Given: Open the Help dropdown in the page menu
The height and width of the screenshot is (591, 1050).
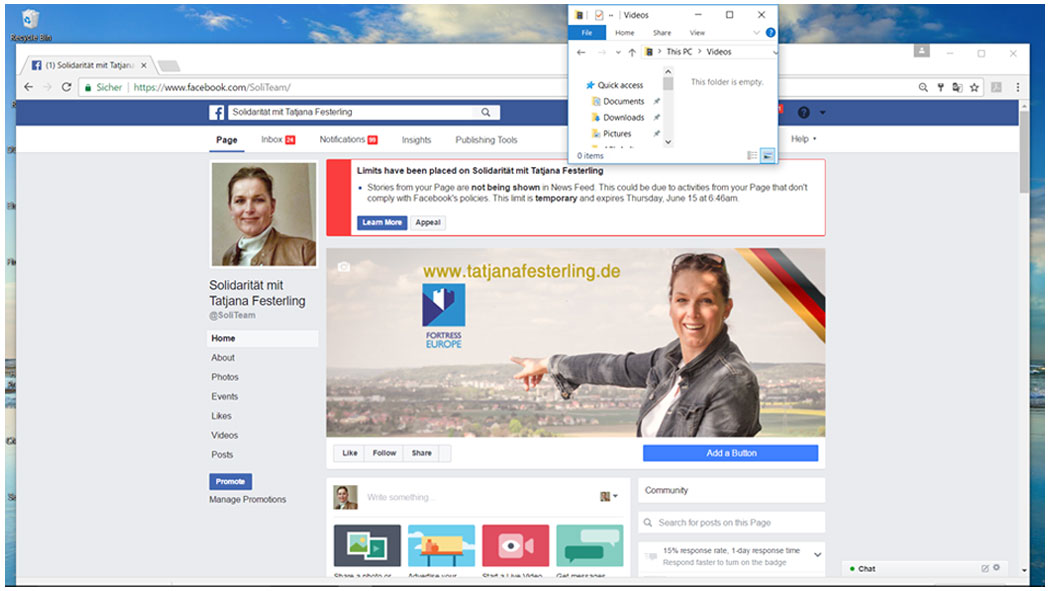Looking at the screenshot, I should pos(804,139).
